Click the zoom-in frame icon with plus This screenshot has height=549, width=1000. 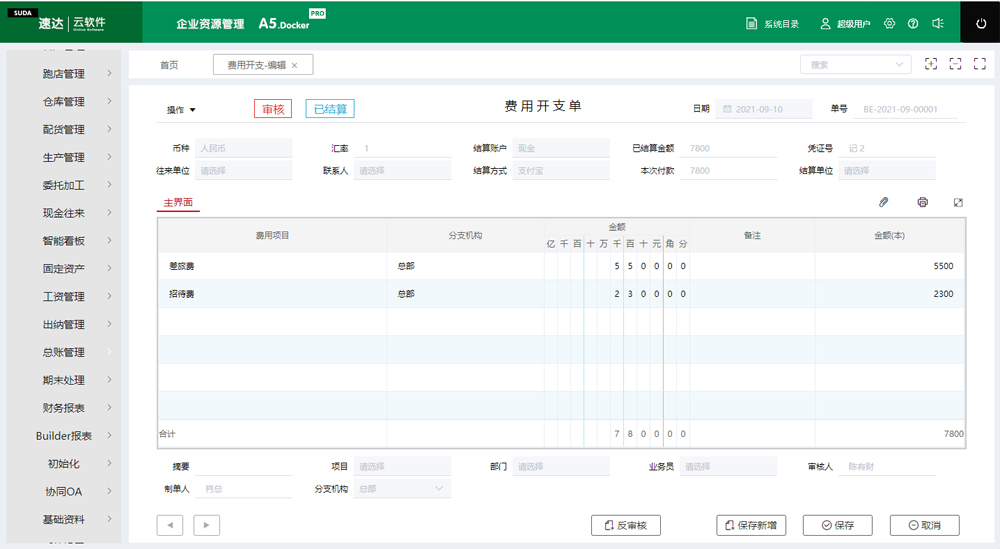click(931, 64)
